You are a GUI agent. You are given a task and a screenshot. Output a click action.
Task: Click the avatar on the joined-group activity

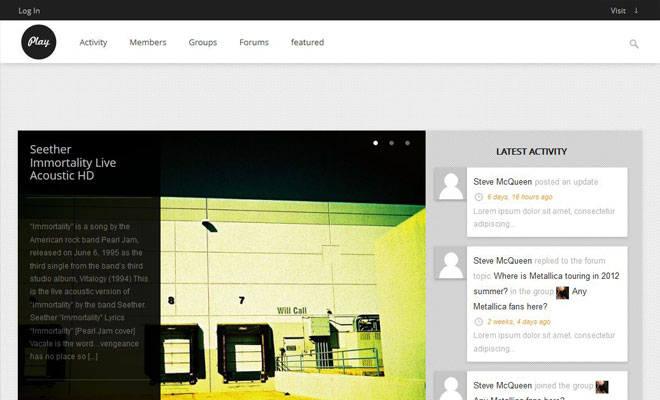click(x=451, y=388)
